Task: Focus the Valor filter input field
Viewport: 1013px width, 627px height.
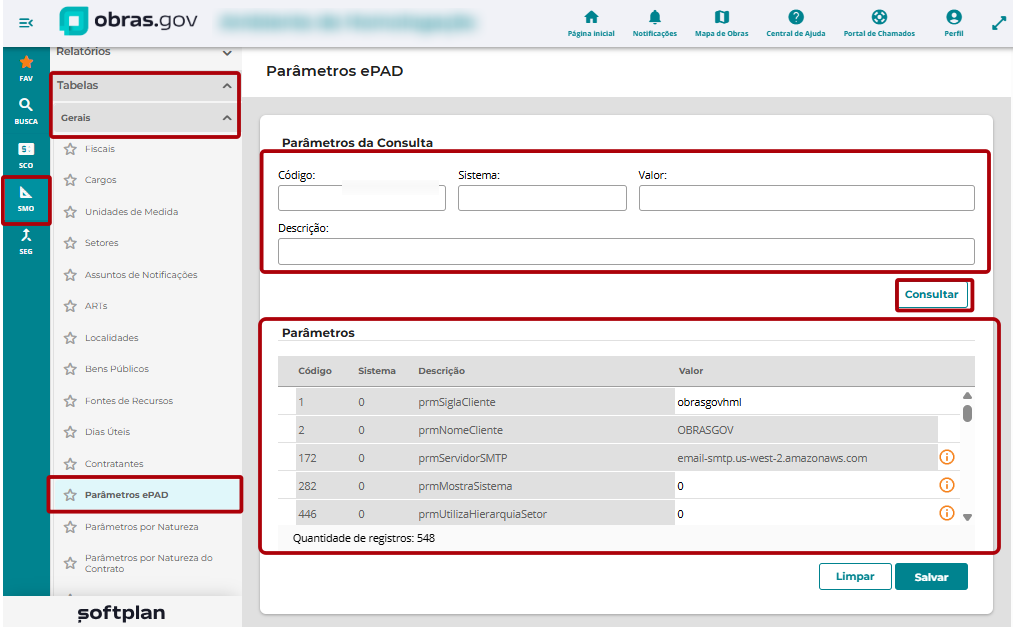Action: [x=806, y=198]
